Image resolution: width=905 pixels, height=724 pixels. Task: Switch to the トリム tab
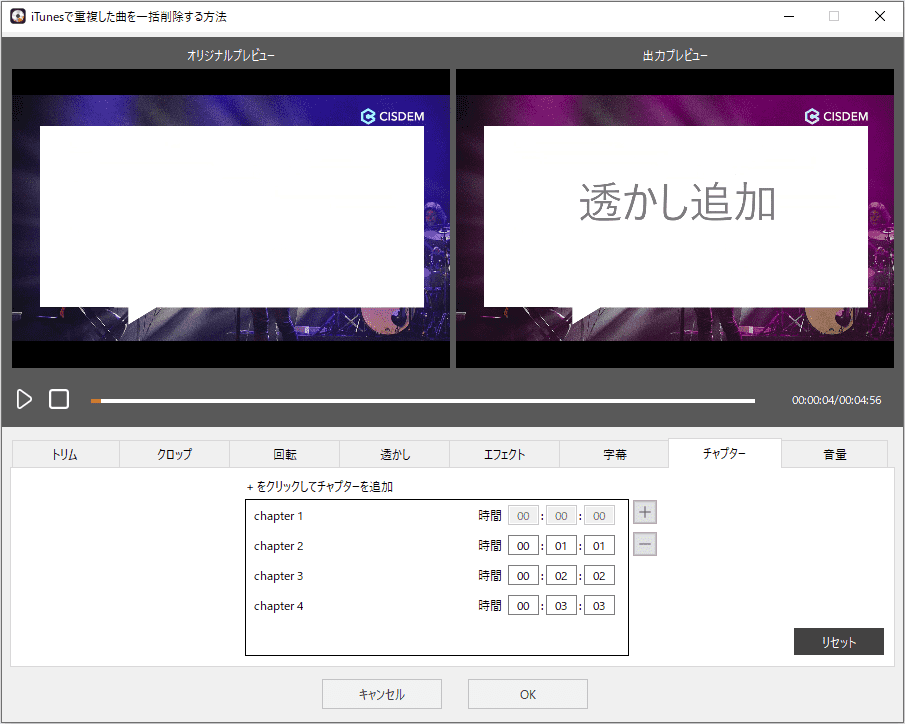coord(65,454)
